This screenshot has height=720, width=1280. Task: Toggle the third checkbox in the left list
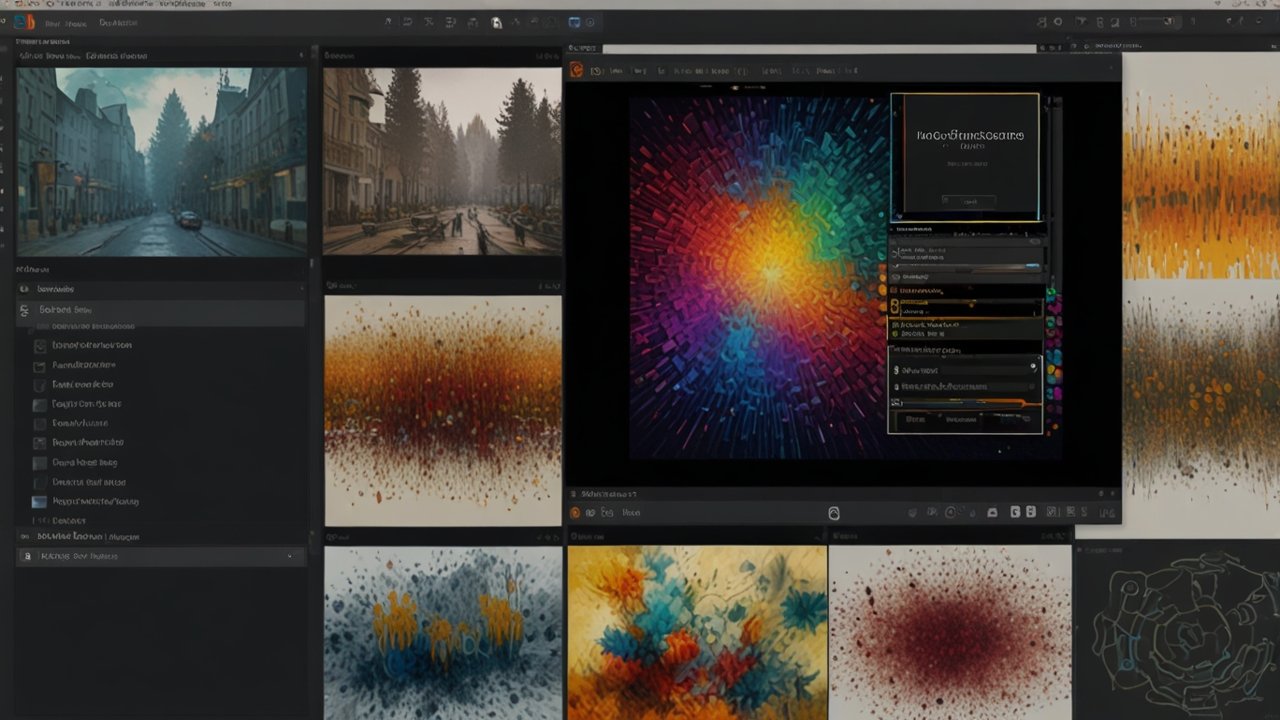point(40,385)
